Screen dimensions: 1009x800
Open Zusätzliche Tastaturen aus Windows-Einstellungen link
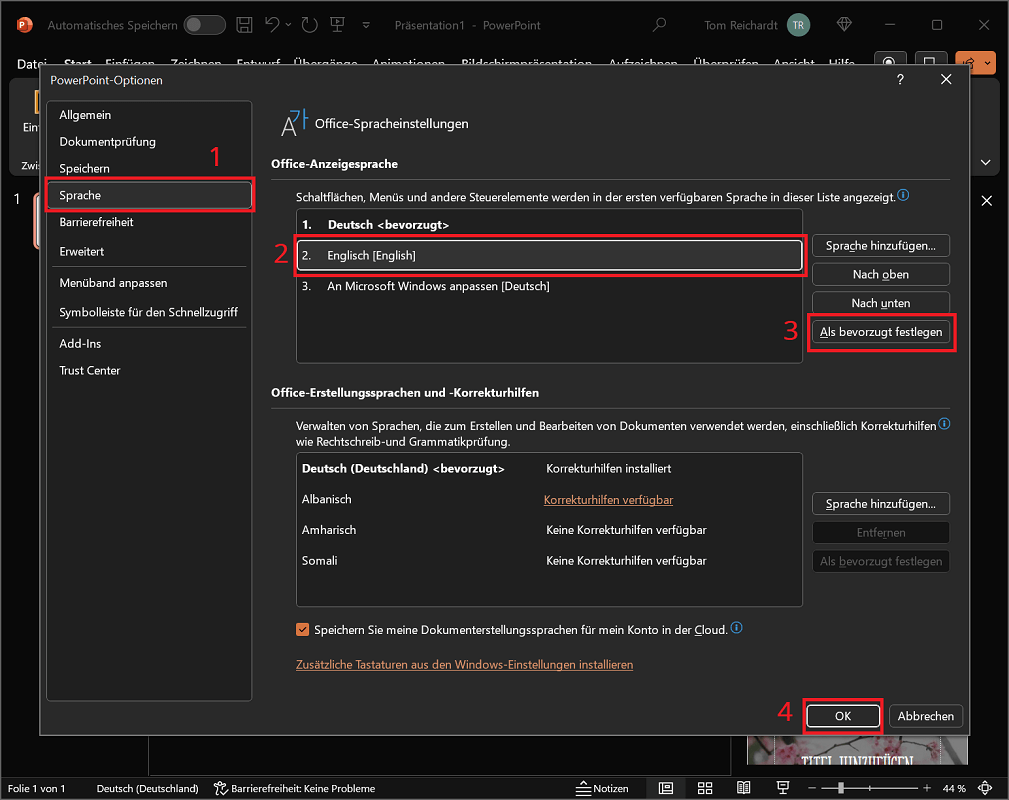point(464,665)
